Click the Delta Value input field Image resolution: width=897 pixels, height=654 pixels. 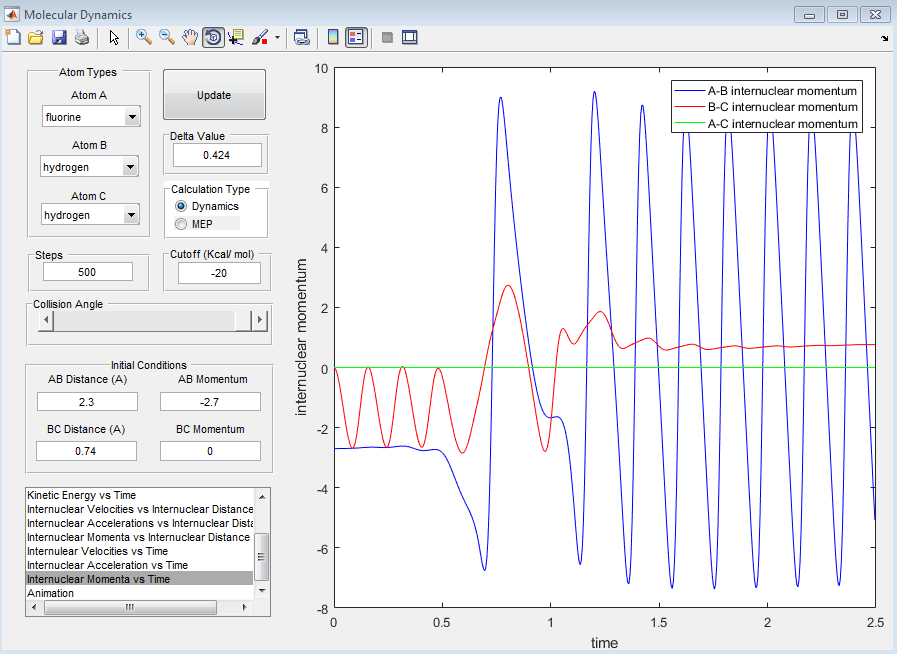point(217,155)
